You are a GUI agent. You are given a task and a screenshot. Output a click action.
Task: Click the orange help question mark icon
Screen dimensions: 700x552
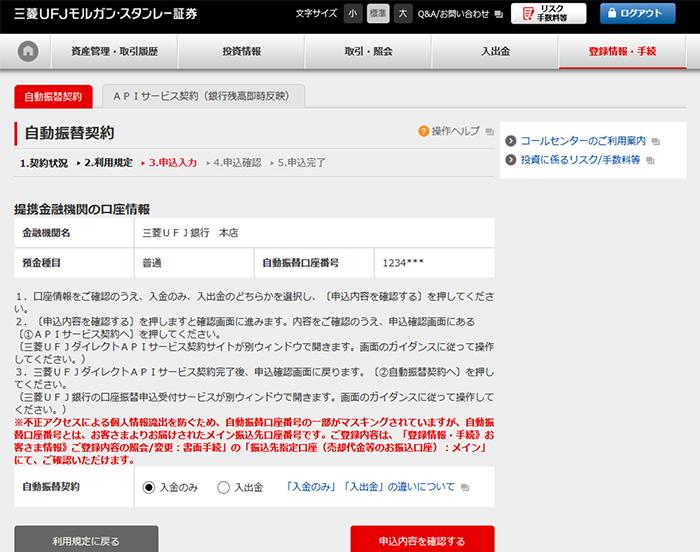pos(424,131)
